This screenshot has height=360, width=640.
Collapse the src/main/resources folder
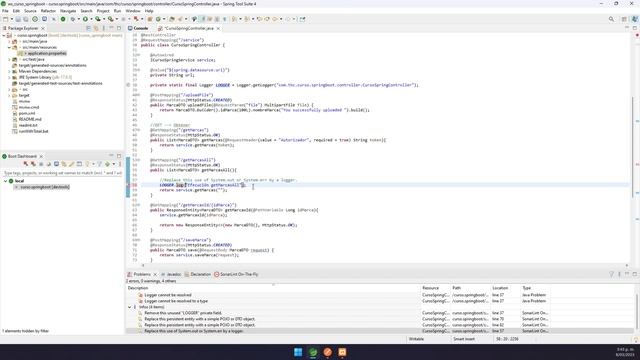point(9,47)
